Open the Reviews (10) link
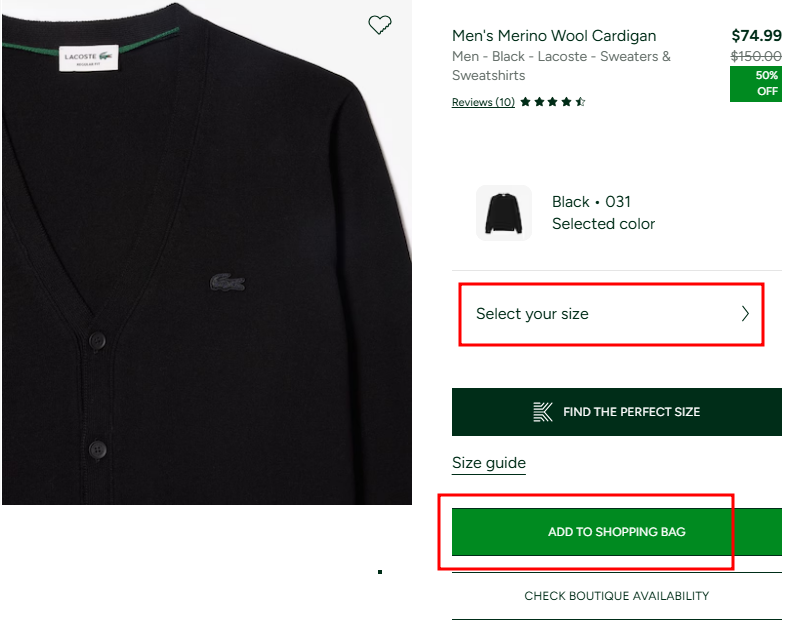This screenshot has width=791, height=636. click(x=483, y=102)
